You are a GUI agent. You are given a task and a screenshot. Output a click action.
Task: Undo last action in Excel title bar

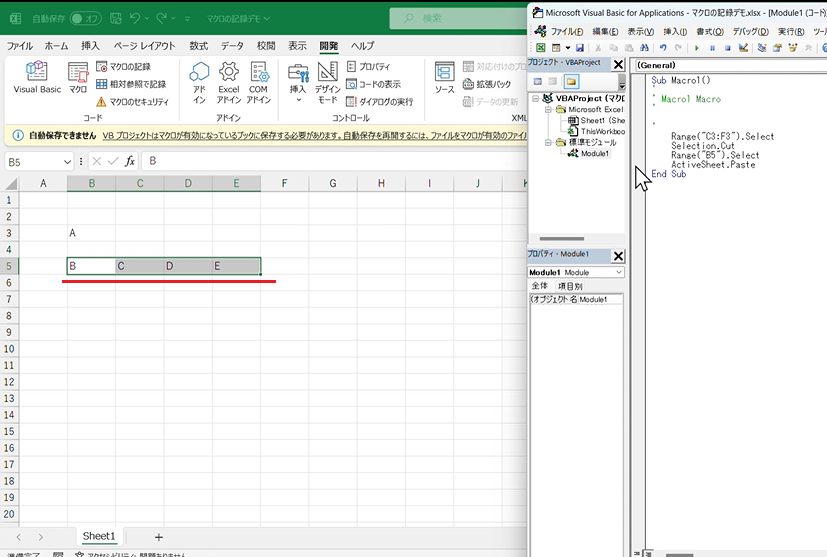point(135,18)
